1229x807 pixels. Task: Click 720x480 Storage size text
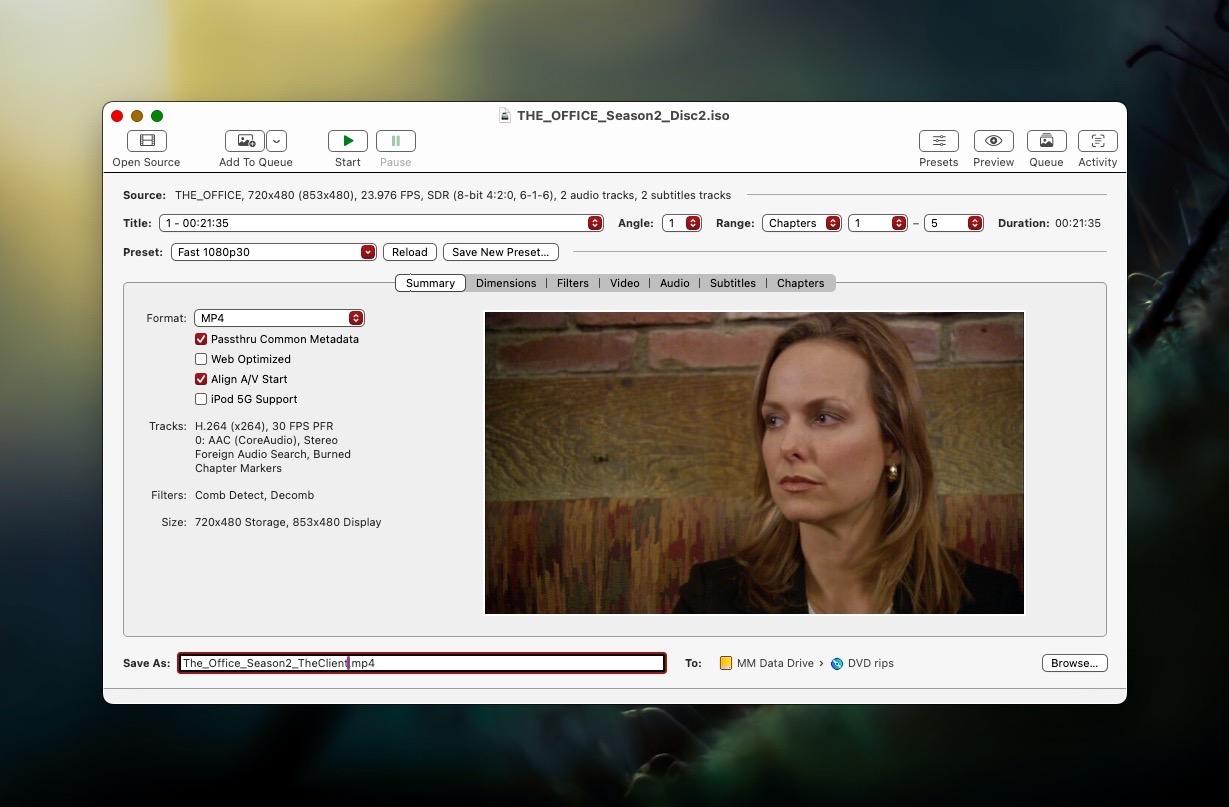[288, 522]
